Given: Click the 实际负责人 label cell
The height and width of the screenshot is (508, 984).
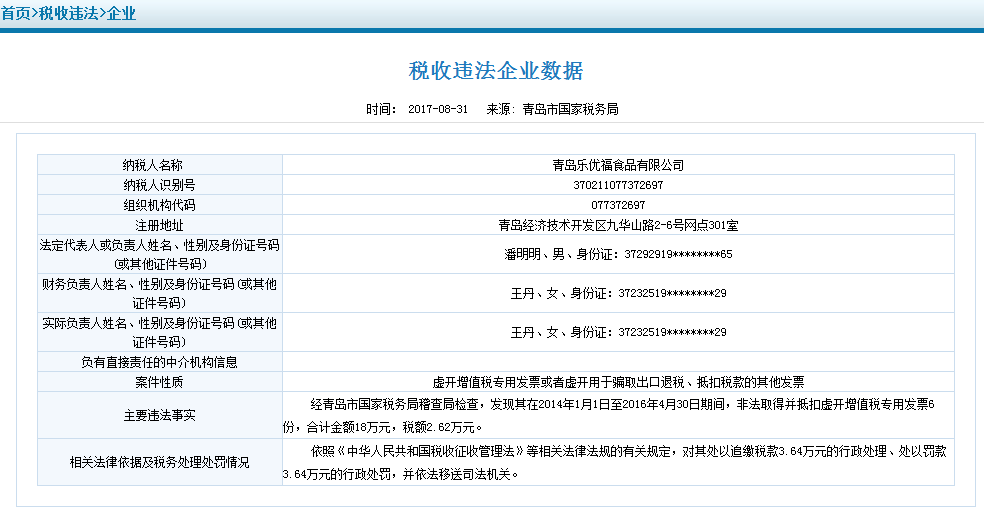Looking at the screenshot, I should point(160,332).
